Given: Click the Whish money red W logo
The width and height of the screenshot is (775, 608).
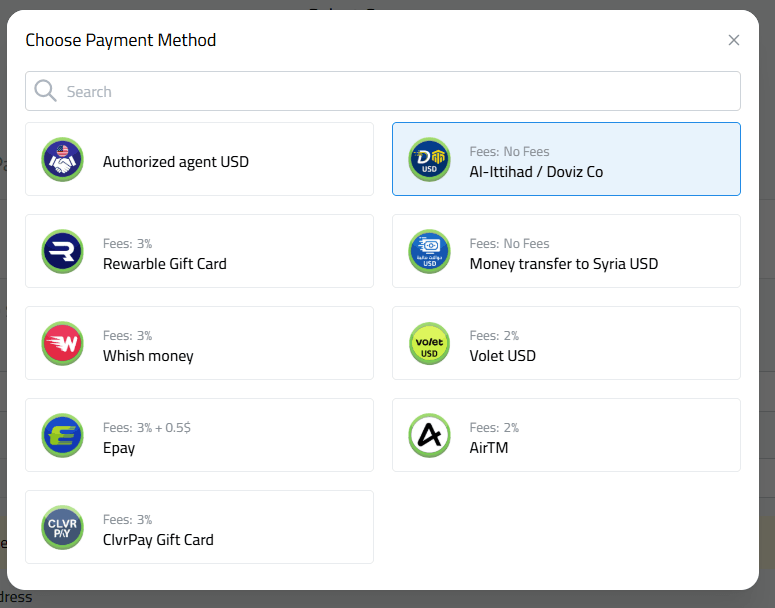Looking at the screenshot, I should click(62, 343).
